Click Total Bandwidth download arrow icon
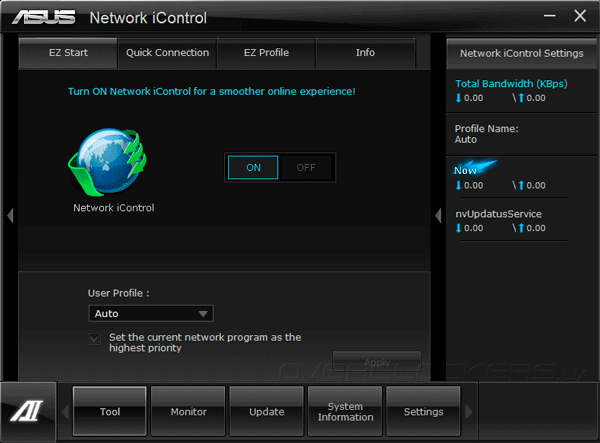 pyautogui.click(x=458, y=98)
